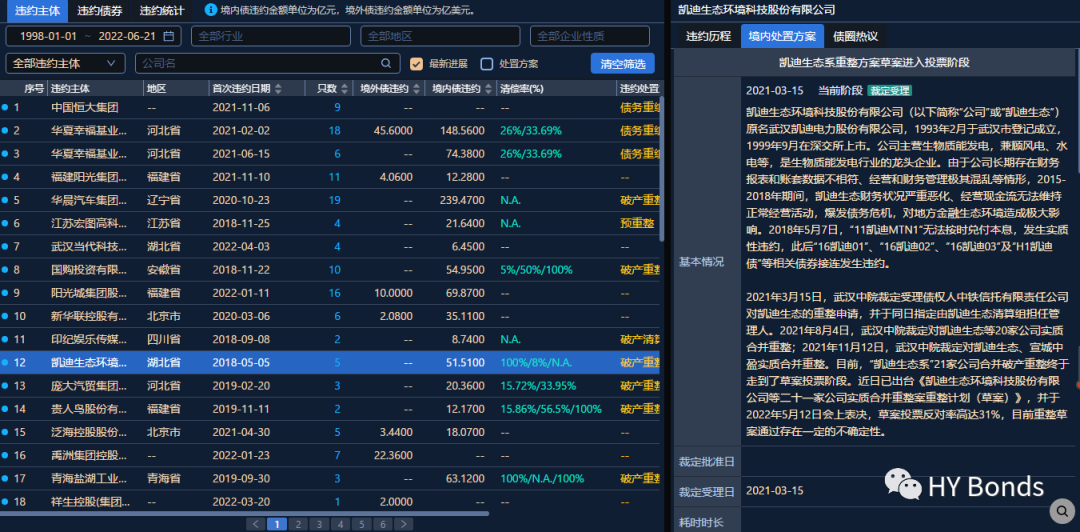Select the 江苏宏图高科 row

[x=331, y=223]
